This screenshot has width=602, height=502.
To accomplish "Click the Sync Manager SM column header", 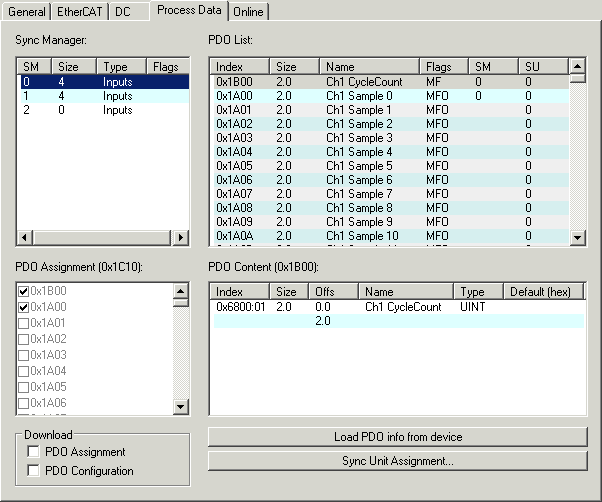I will [34, 67].
